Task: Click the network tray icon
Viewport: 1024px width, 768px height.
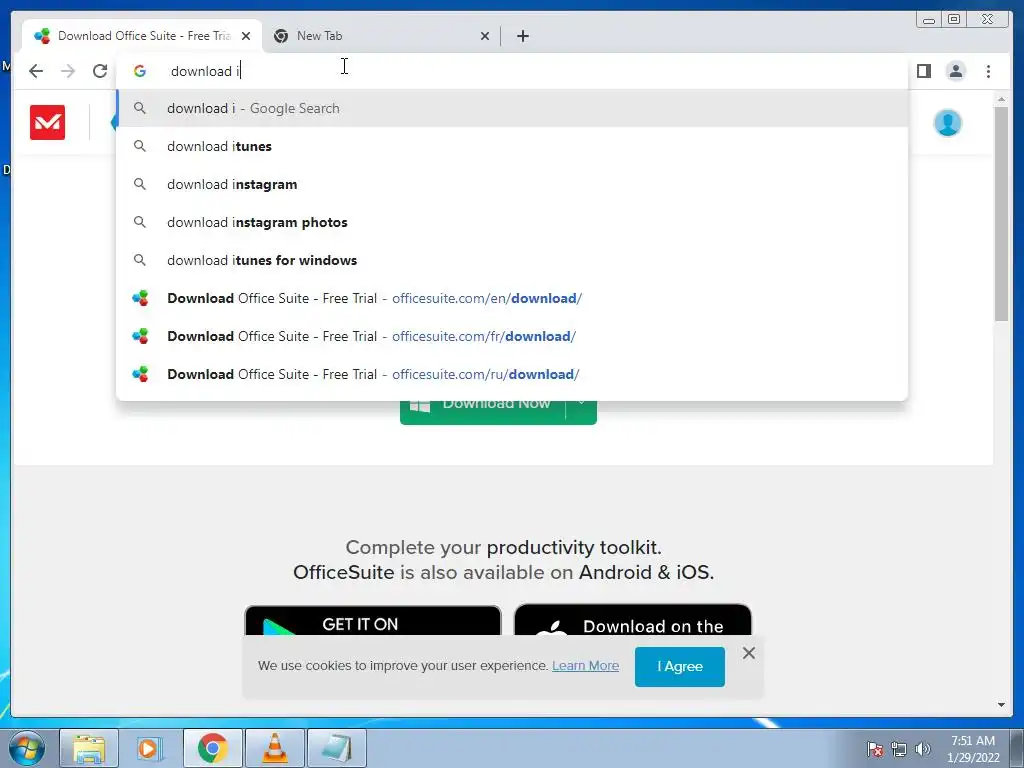Action: coord(899,749)
